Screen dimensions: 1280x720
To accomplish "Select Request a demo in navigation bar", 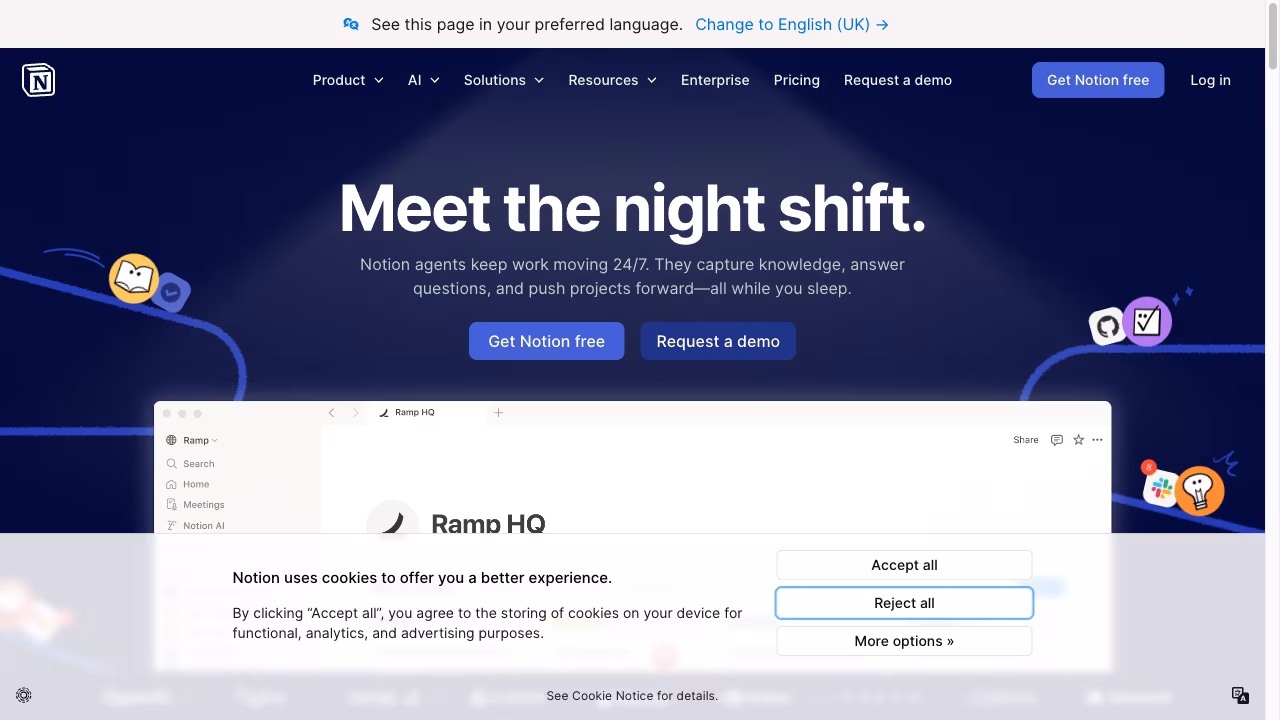I will coord(898,80).
